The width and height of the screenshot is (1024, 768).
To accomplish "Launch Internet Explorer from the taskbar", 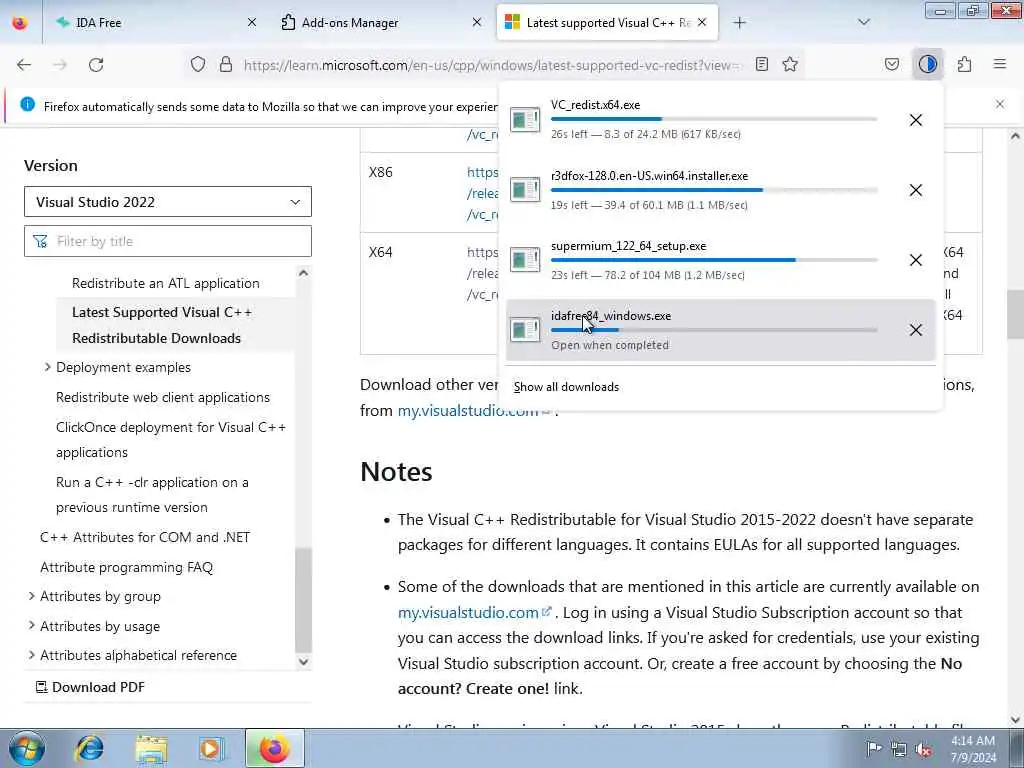I will coord(89,749).
